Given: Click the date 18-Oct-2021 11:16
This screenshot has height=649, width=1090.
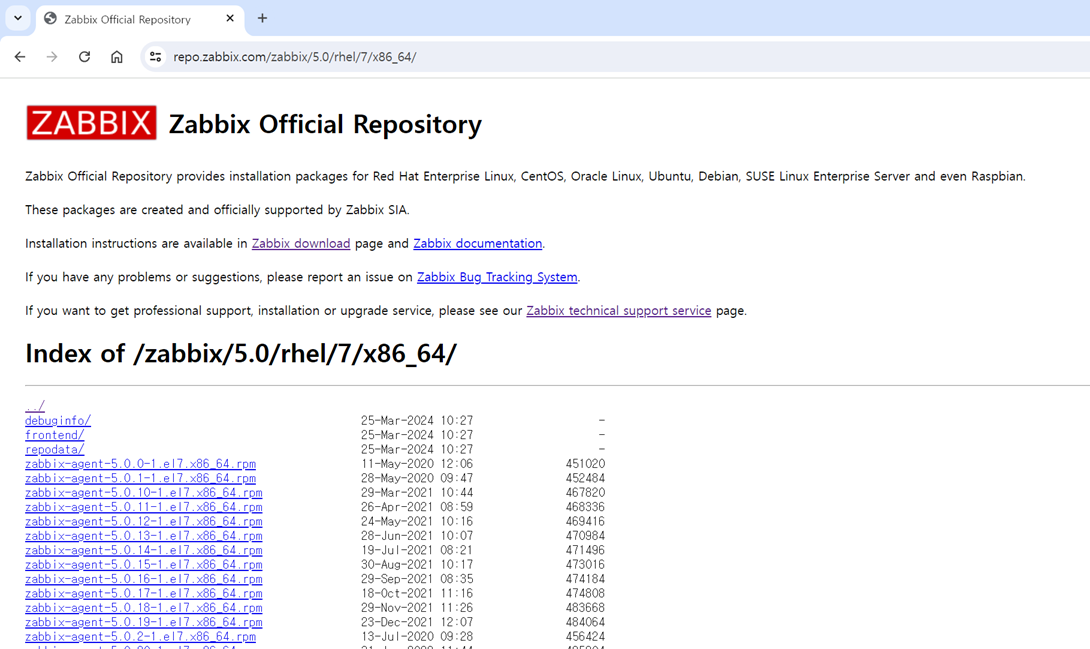Looking at the screenshot, I should click(x=416, y=593).
